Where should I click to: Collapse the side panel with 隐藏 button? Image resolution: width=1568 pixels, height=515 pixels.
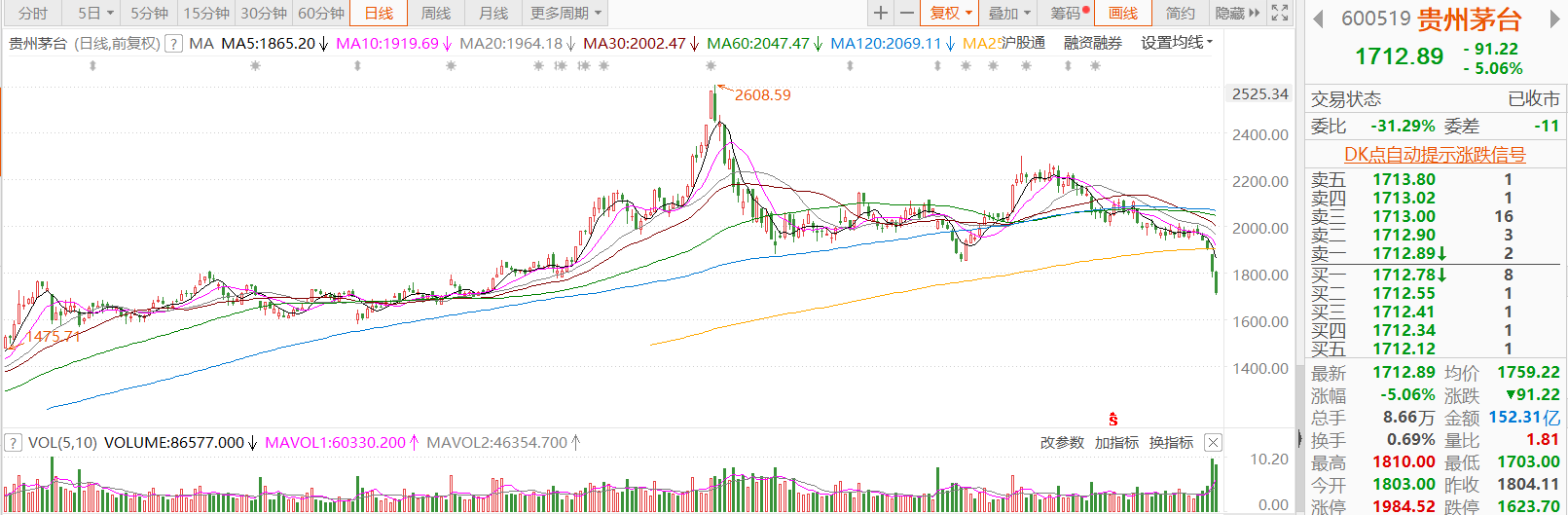[x=1236, y=13]
